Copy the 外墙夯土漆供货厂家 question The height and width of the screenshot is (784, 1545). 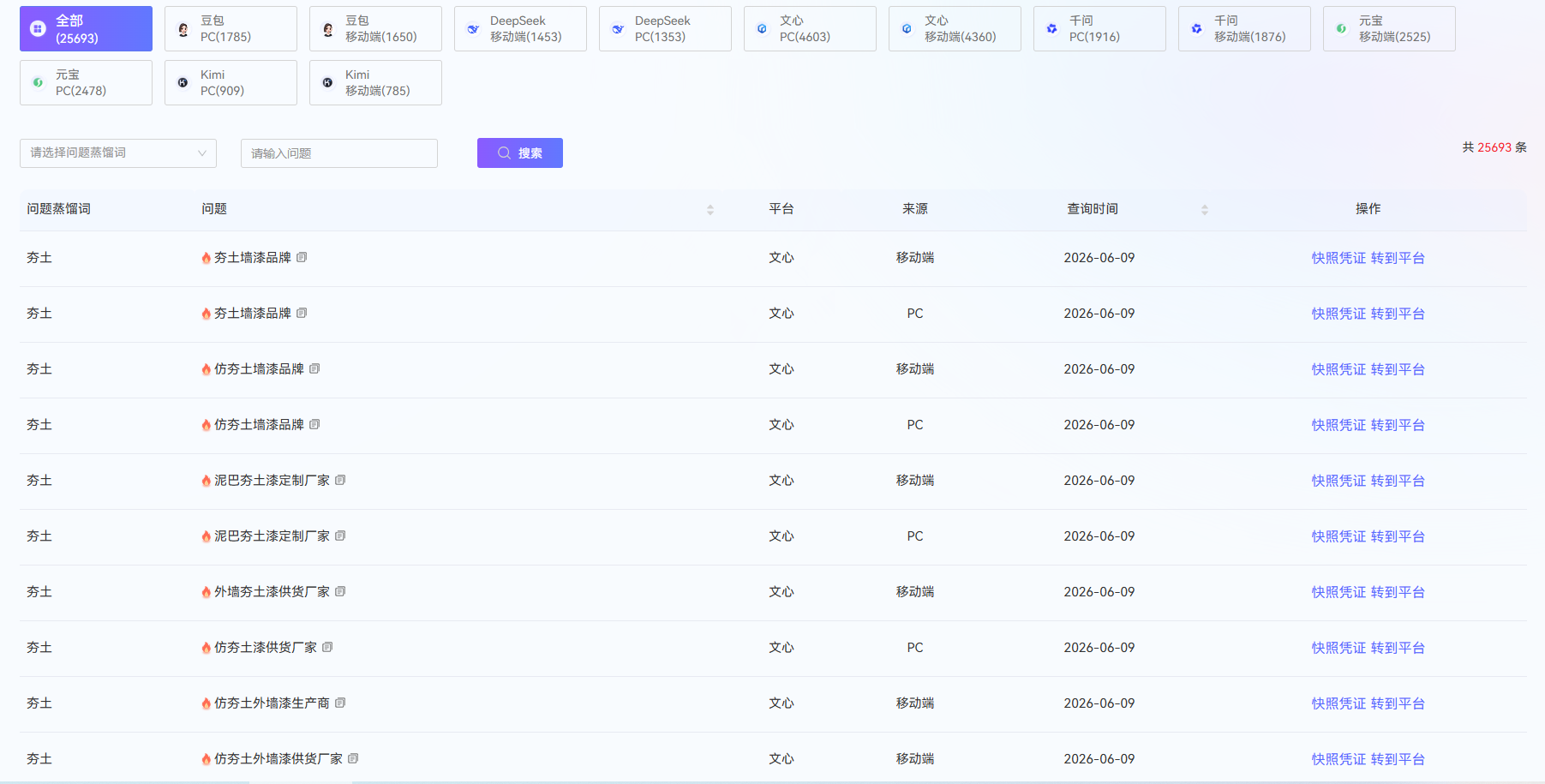[x=340, y=591]
